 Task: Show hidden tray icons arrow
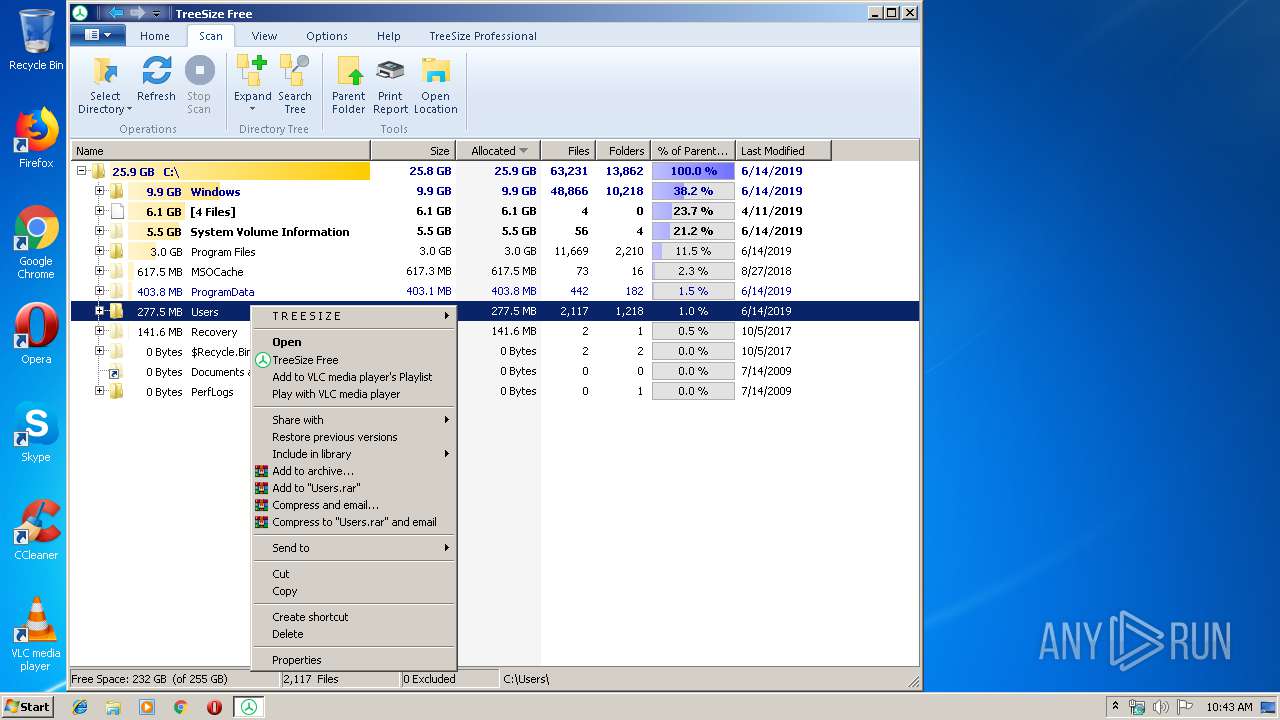tap(1115, 707)
